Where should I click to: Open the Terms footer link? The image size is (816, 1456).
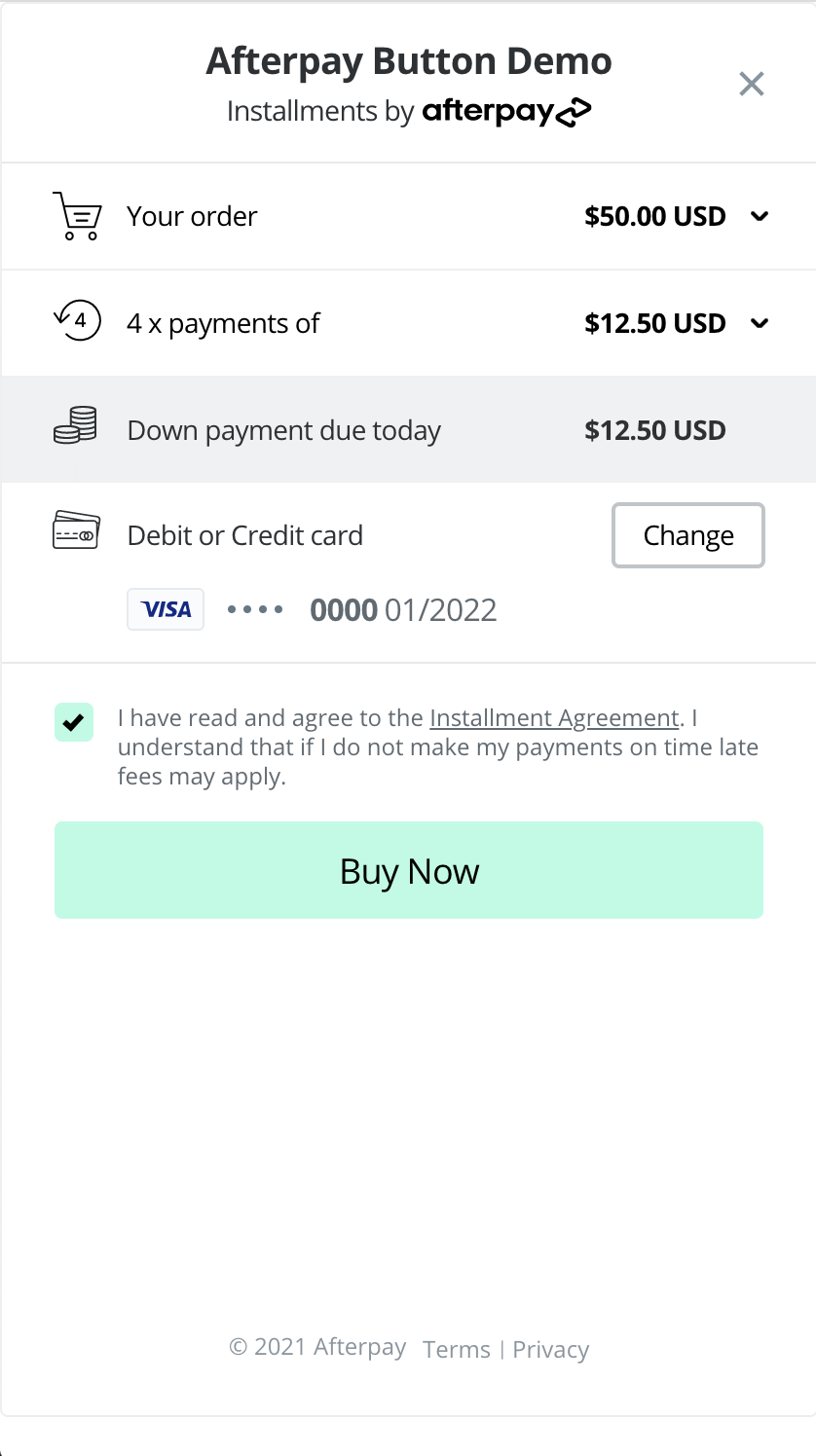click(x=457, y=1349)
